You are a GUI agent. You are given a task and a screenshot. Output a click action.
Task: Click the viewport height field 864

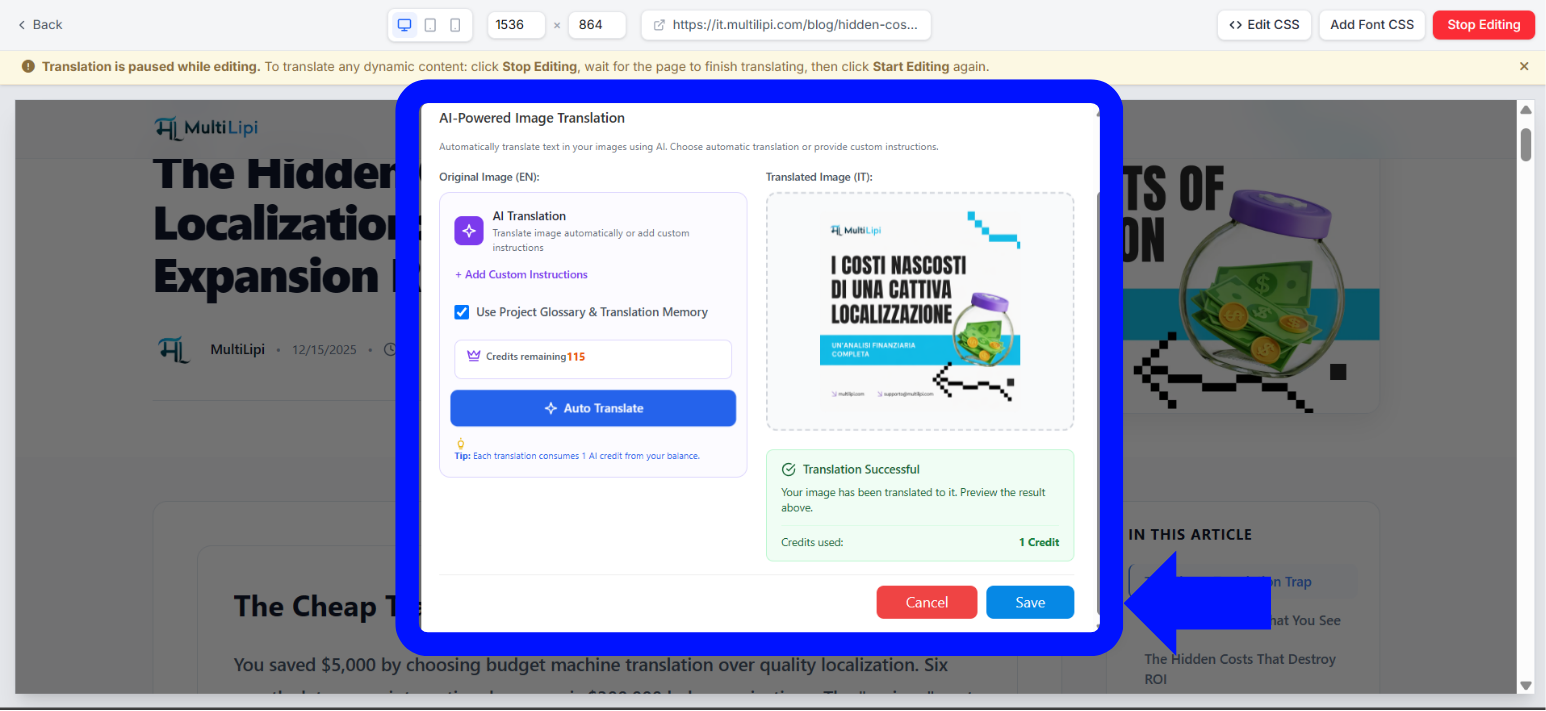597,25
